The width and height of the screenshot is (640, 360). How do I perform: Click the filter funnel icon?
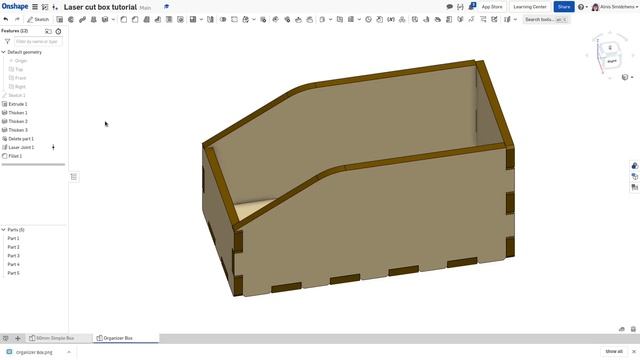pos(7,41)
